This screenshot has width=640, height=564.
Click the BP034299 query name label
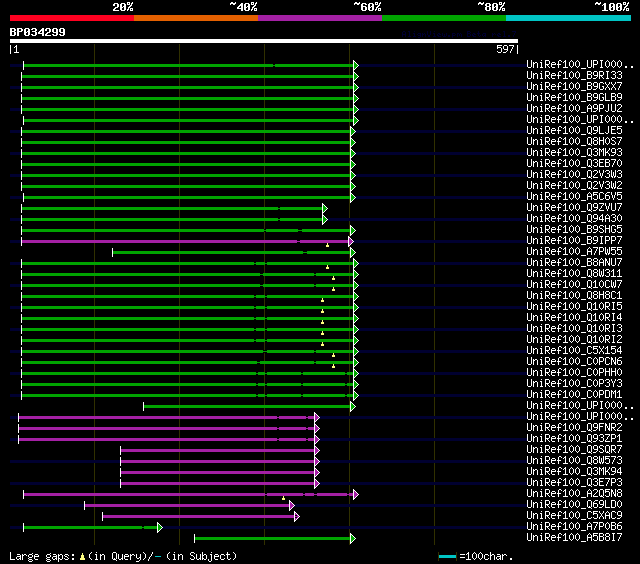click(37, 31)
